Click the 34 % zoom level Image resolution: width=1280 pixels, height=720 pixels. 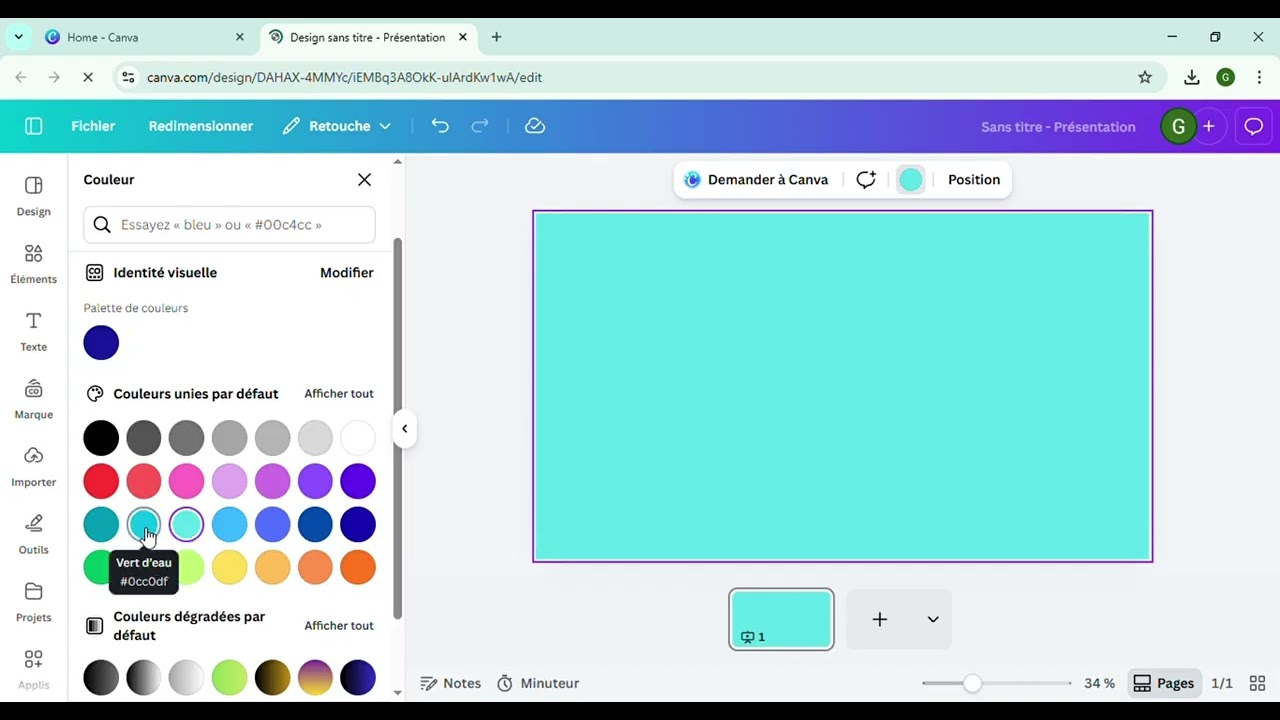tap(1099, 683)
